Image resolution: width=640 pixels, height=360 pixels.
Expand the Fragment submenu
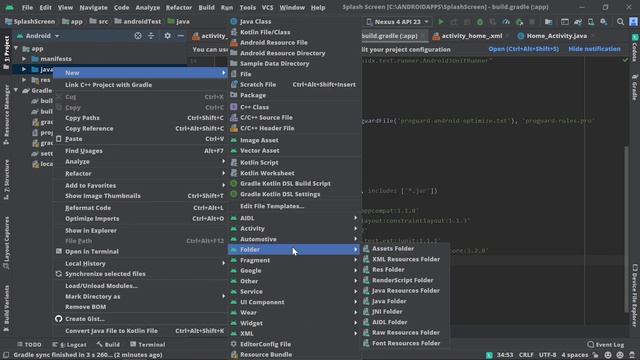point(294,260)
